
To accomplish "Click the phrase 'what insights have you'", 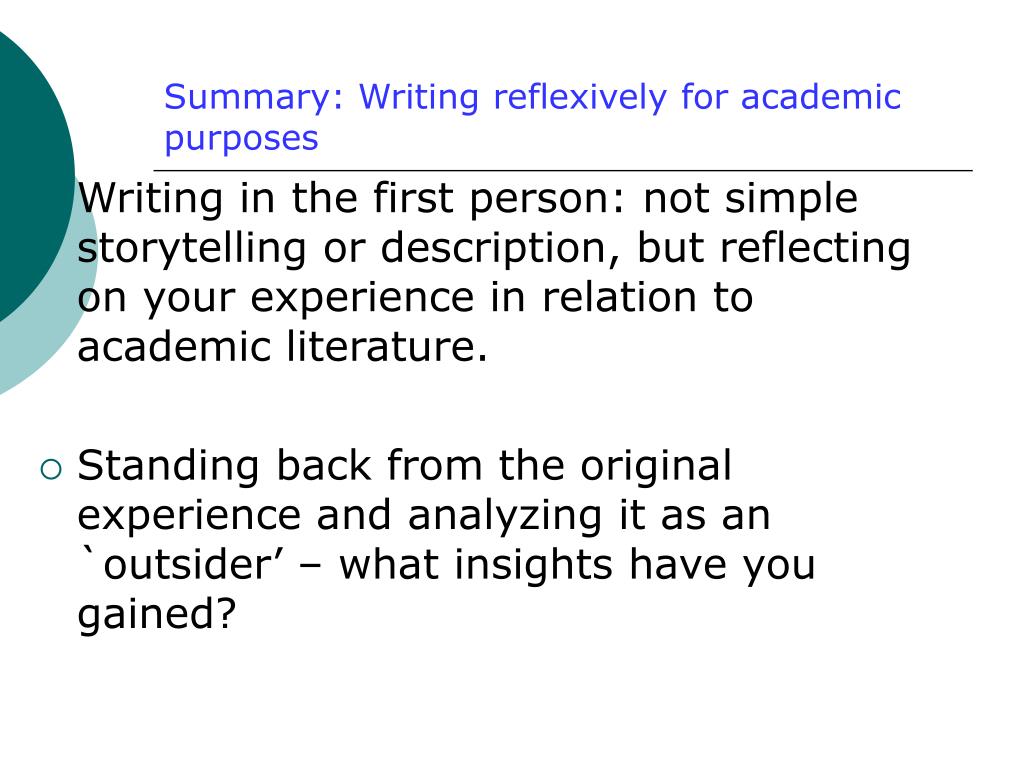I will (x=577, y=565).
